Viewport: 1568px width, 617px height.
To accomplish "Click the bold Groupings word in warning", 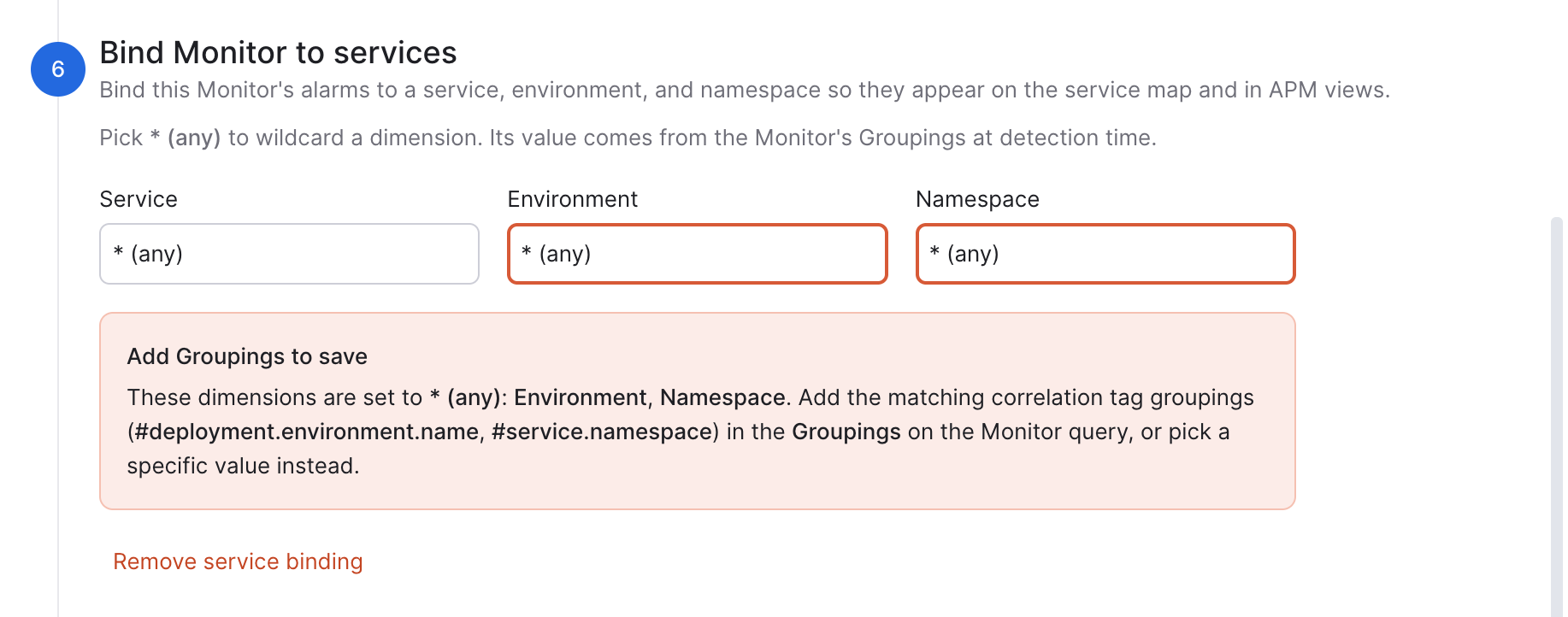I will tap(846, 432).
